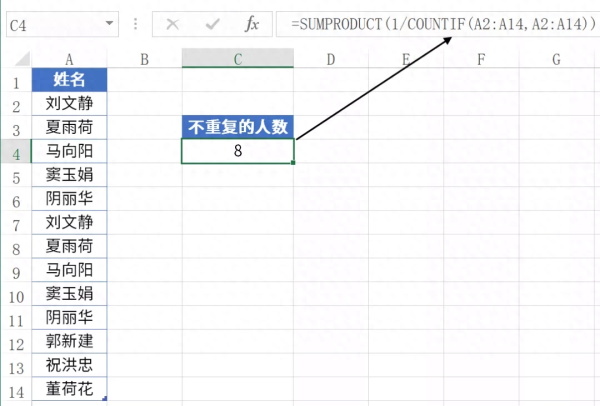Viewport: 600px width, 406px height.
Task: Select the 姓名 header cell
Action: click(x=69, y=80)
